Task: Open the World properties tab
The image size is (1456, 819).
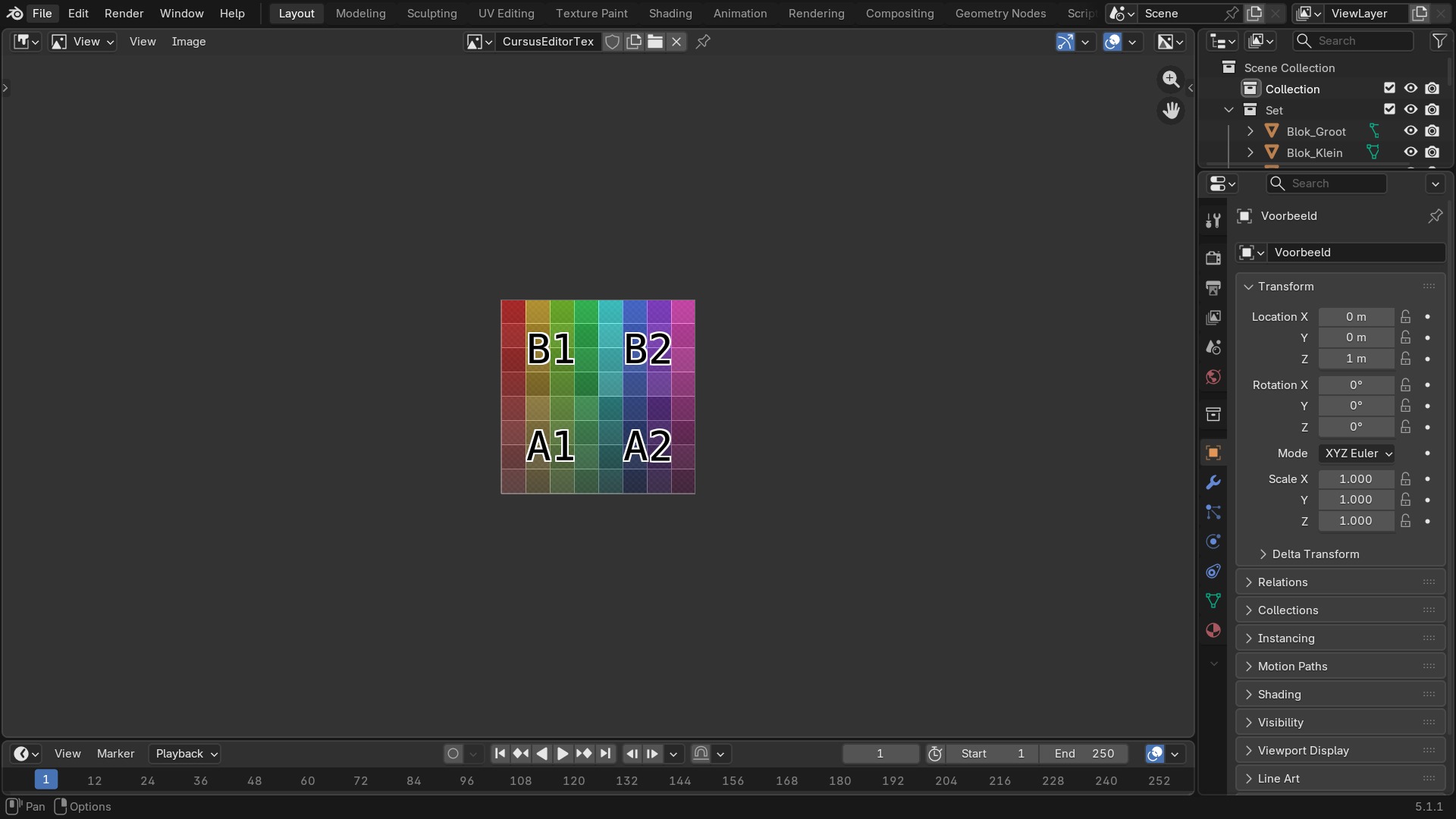Action: [1213, 377]
